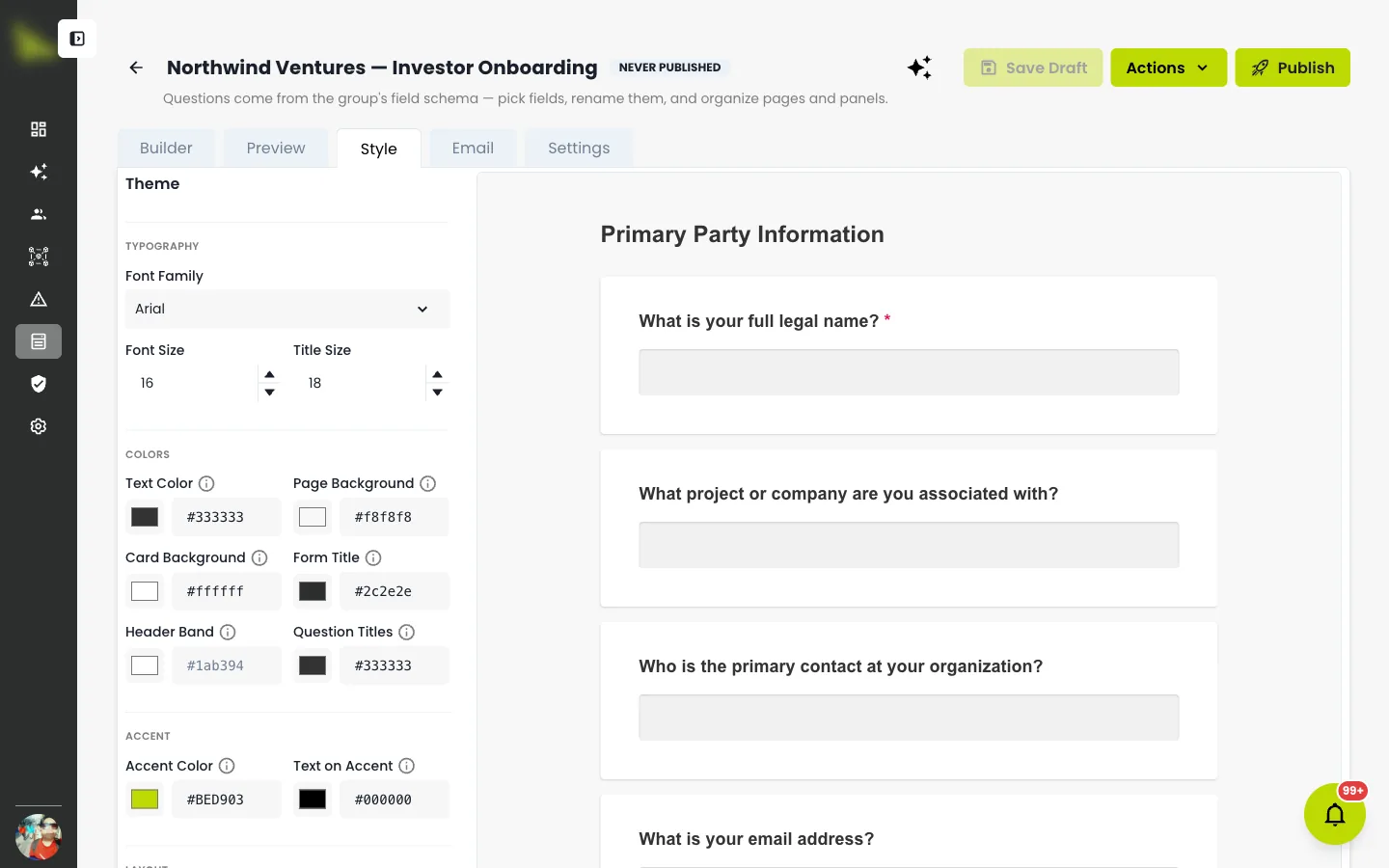Click the Text Color hex field #333333
The height and width of the screenshot is (868, 1389).
pyautogui.click(x=227, y=517)
